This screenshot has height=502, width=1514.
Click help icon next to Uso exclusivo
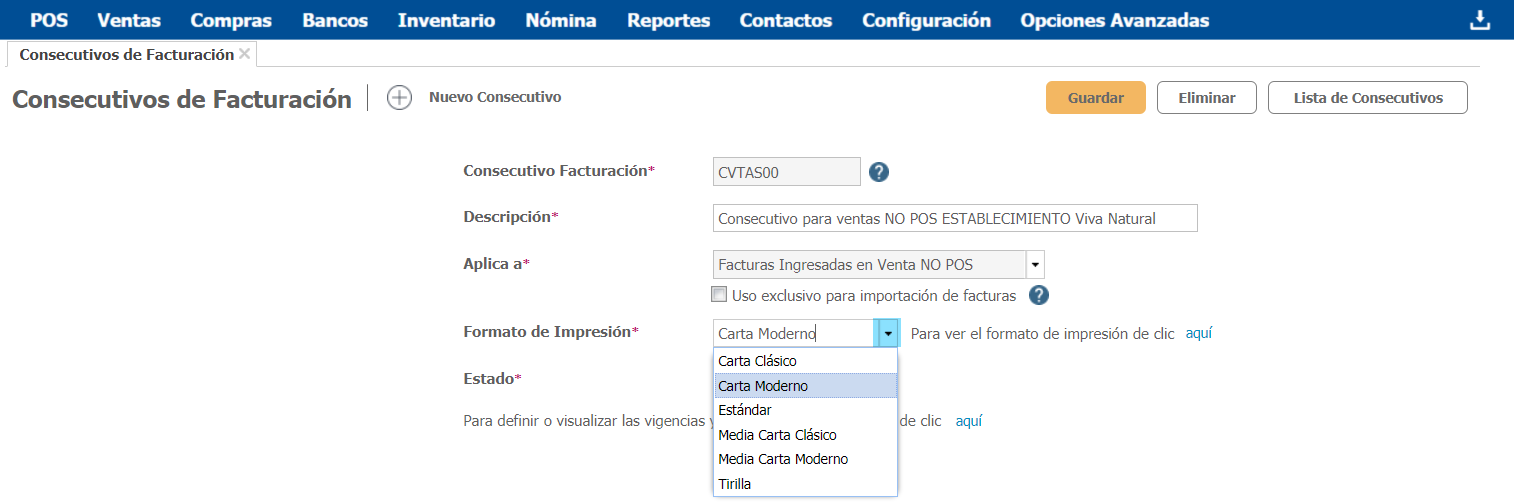(1039, 295)
